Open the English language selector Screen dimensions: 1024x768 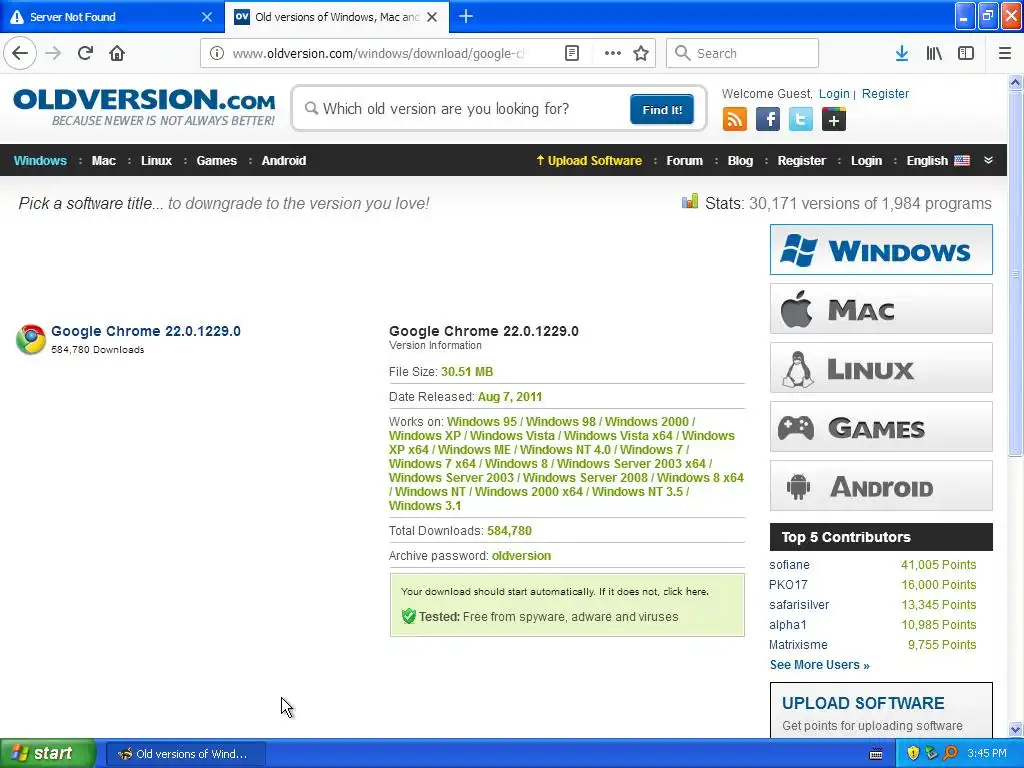(938, 161)
